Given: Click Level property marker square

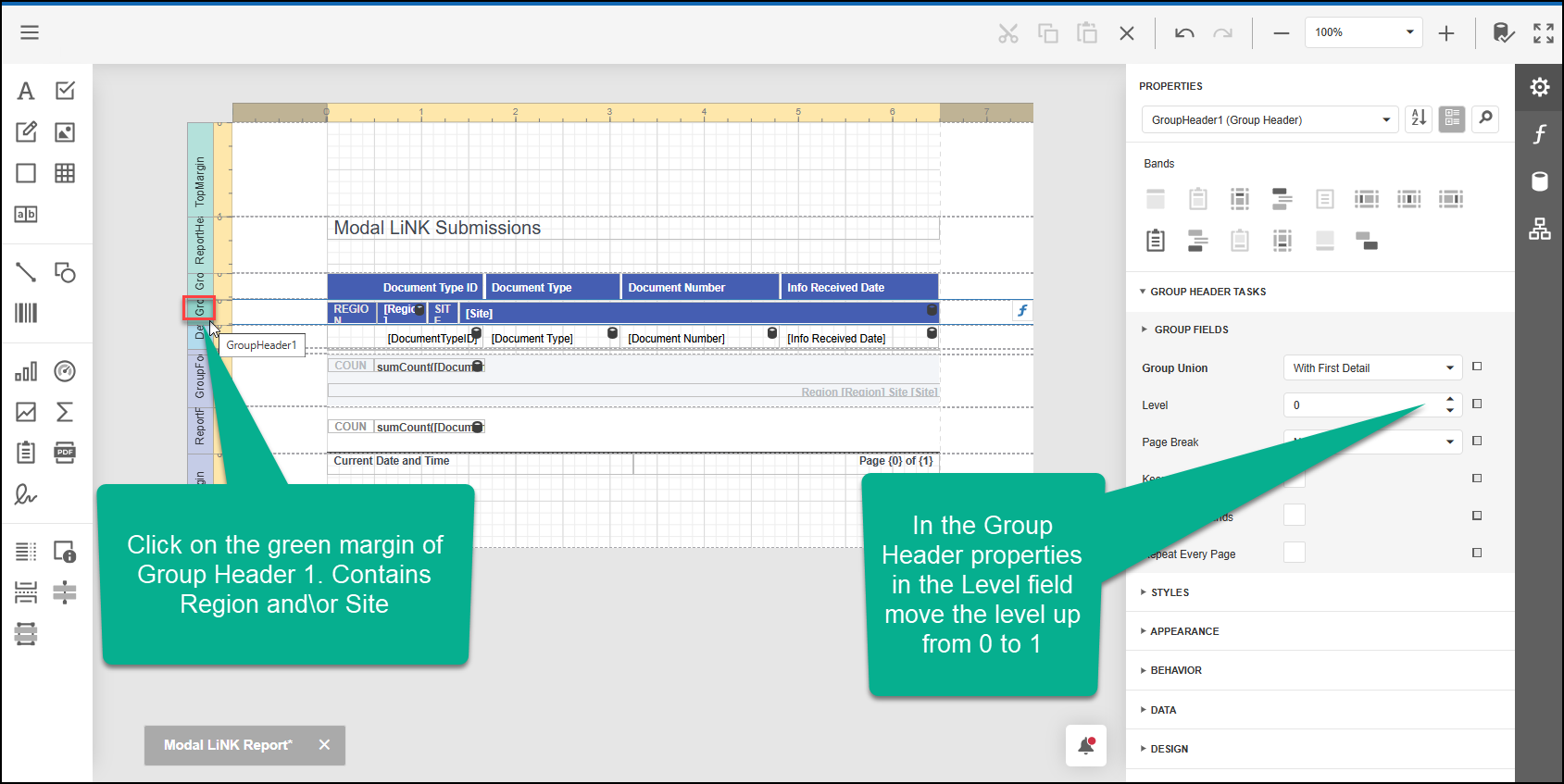Looking at the screenshot, I should click(1477, 404).
